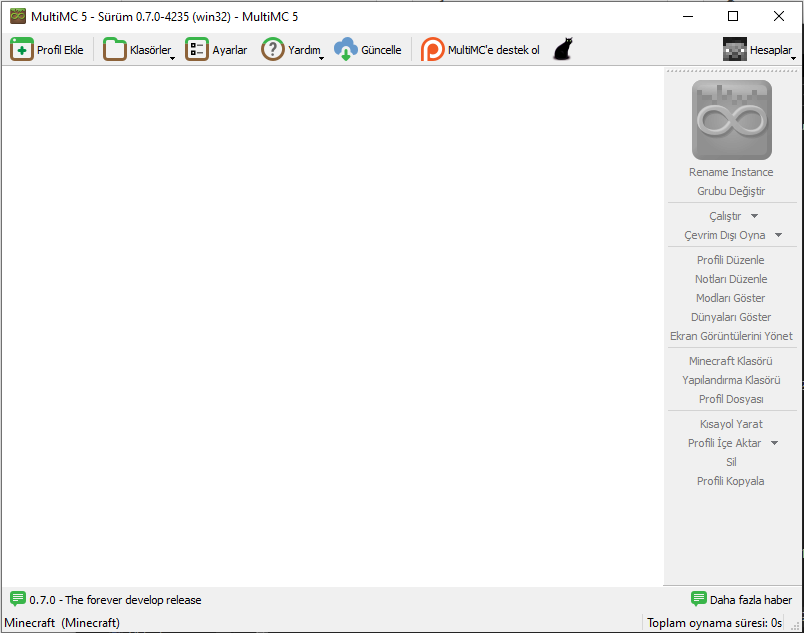The height and width of the screenshot is (633, 804).
Task: Click the Patreon MultiMC'e destek ol icon
Action: click(432, 50)
